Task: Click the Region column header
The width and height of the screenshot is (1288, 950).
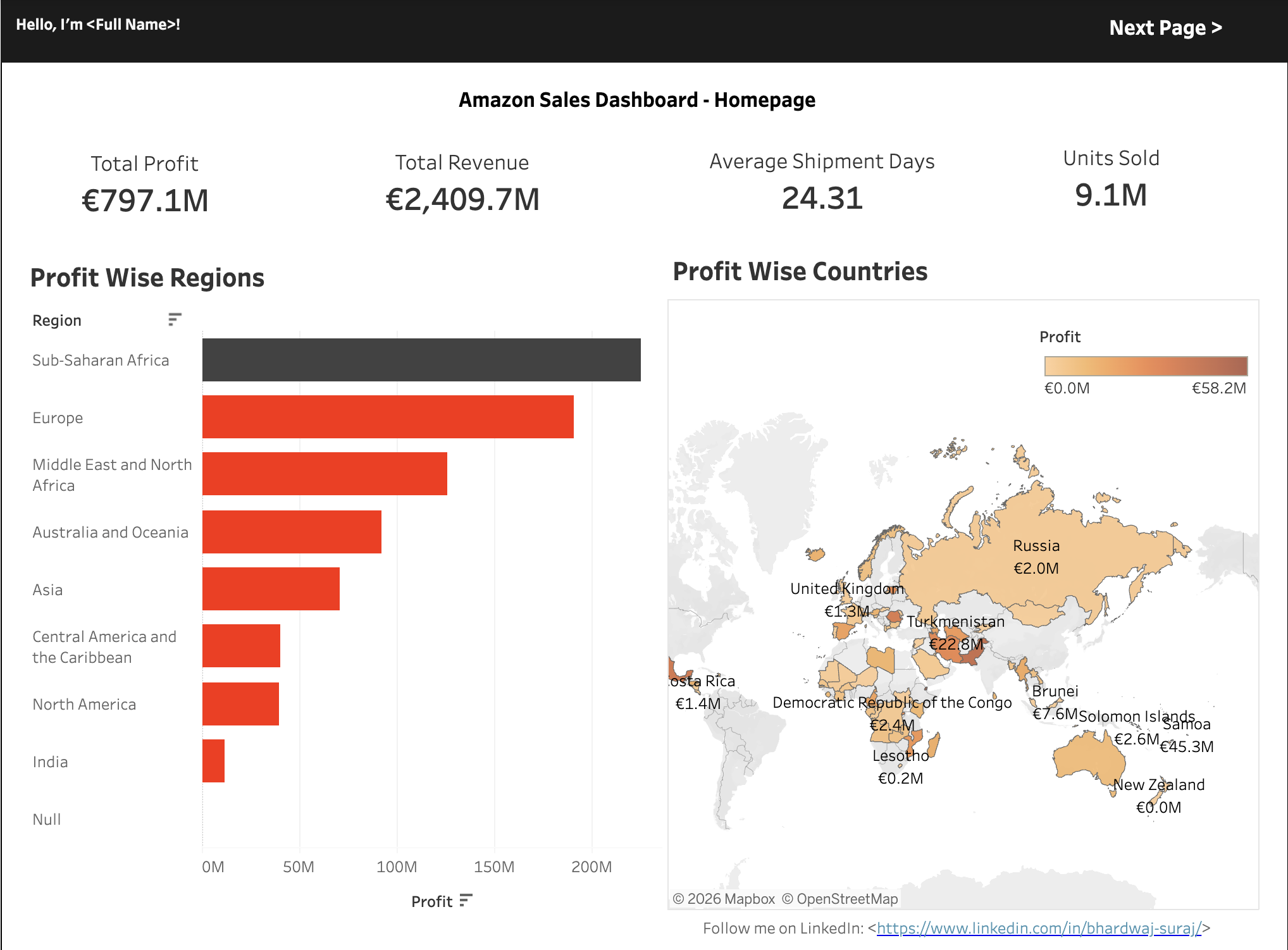Action: (57, 321)
